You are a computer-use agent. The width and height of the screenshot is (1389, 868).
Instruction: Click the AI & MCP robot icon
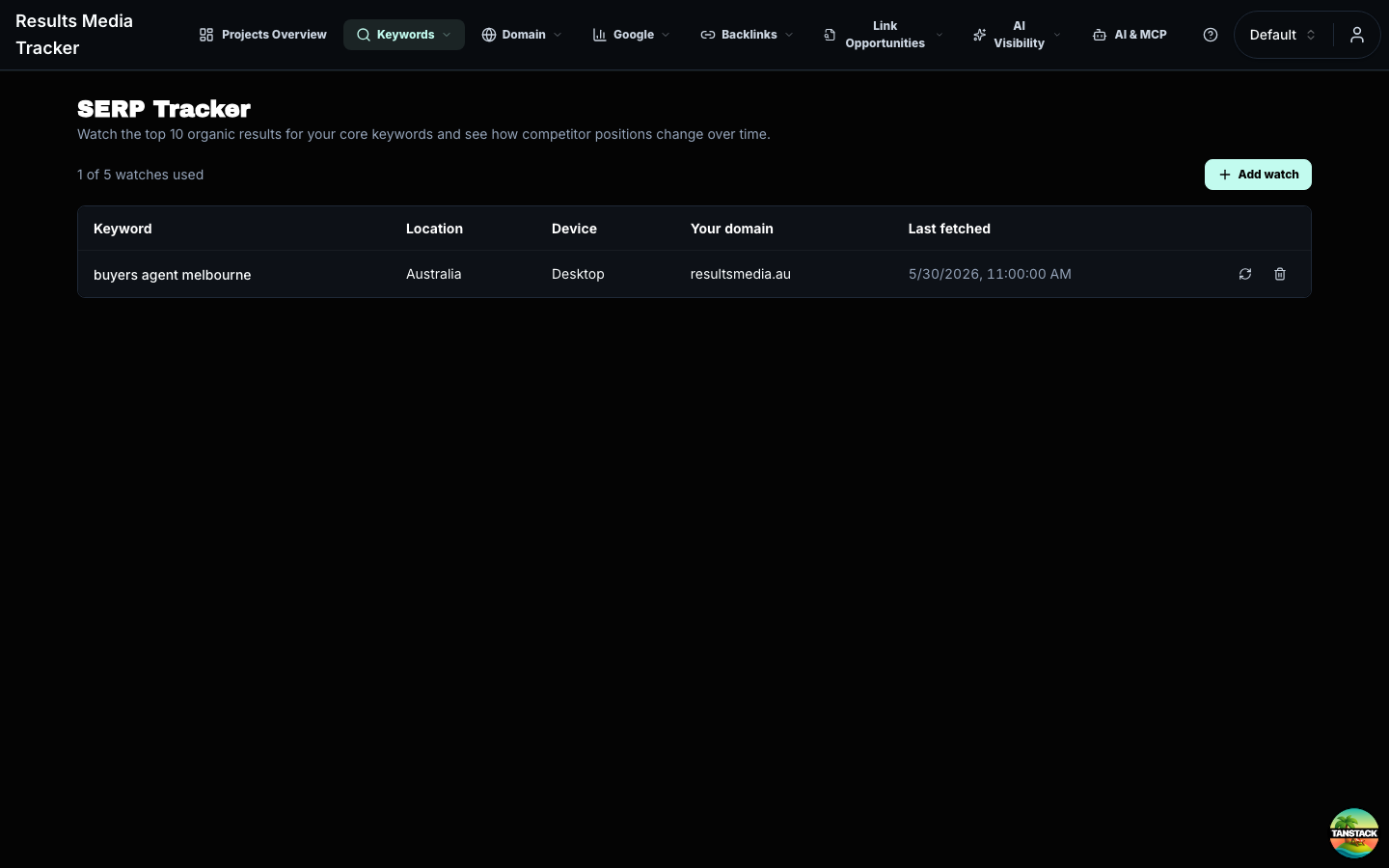point(1100,35)
